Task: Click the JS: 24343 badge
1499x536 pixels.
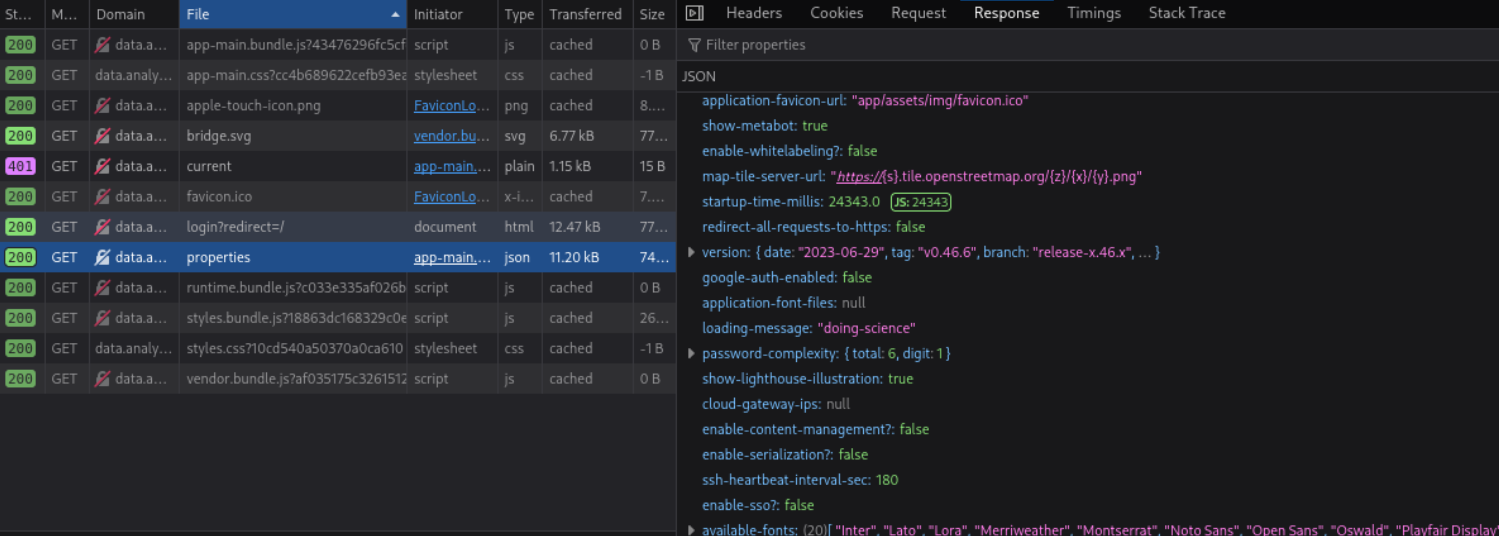Action: pyautogui.click(x=920, y=202)
